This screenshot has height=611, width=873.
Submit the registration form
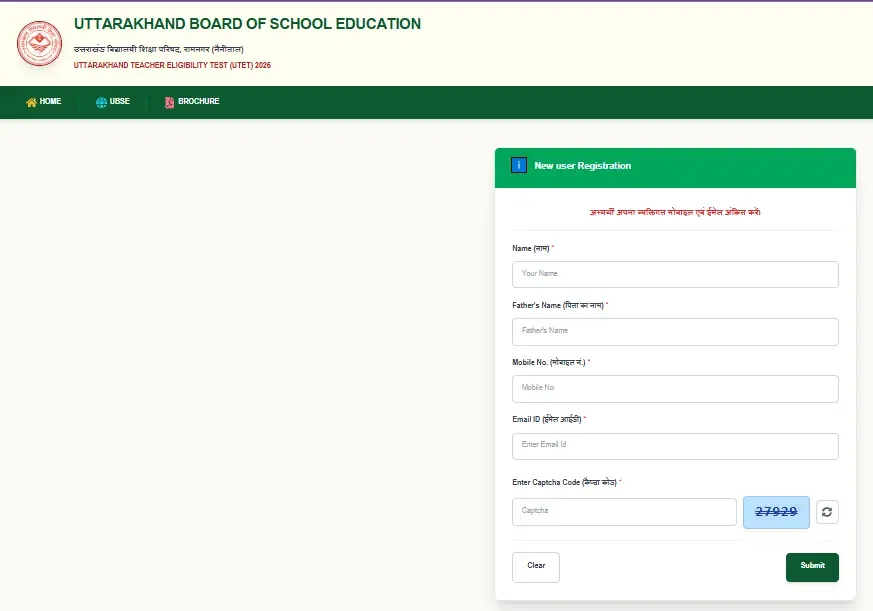tap(812, 567)
